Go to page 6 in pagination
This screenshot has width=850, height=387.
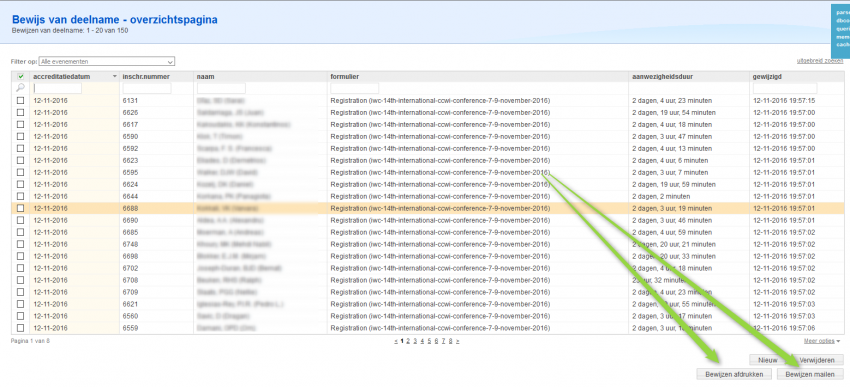pos(436,341)
